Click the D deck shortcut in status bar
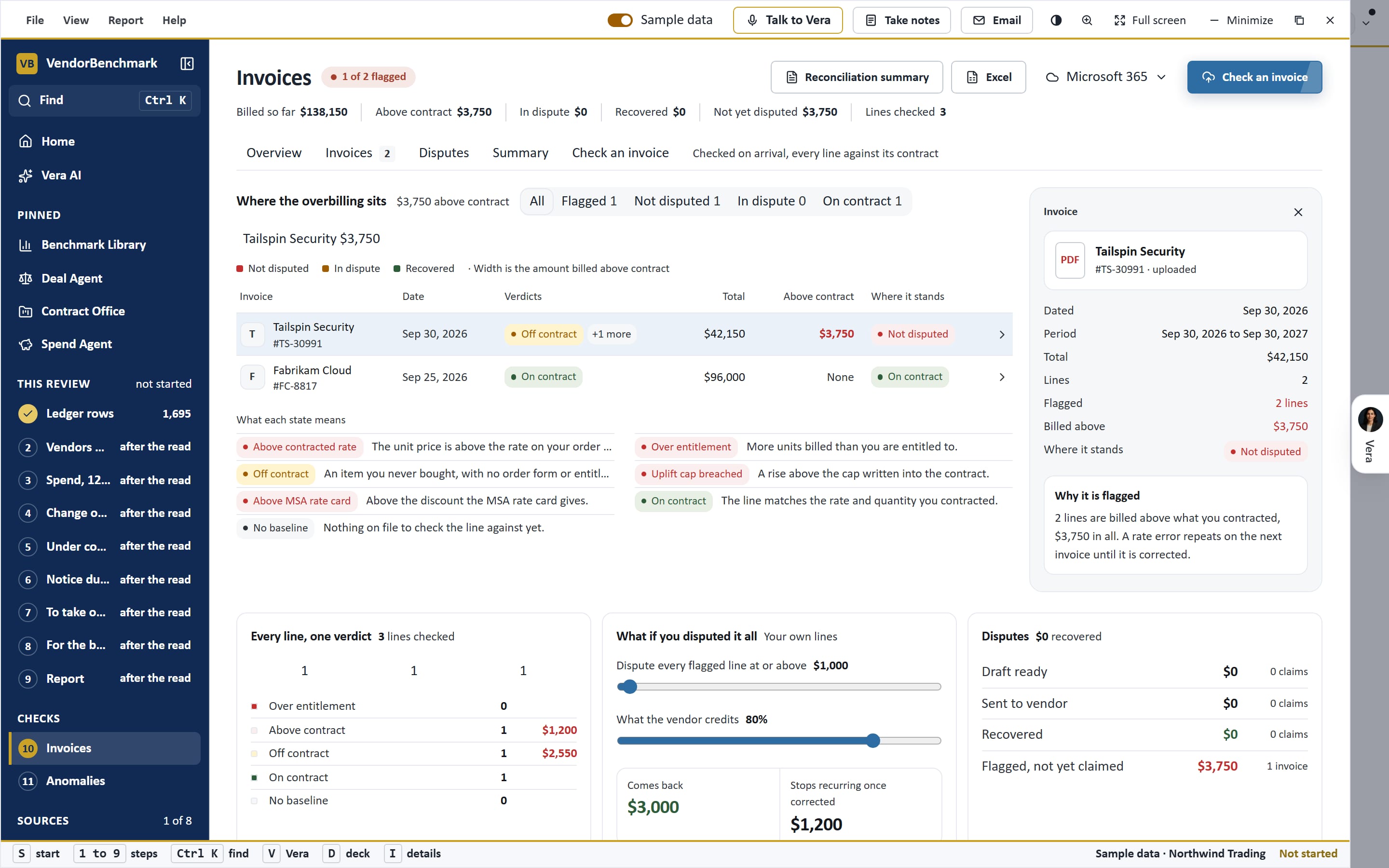This screenshot has width=1389, height=868. (x=347, y=854)
